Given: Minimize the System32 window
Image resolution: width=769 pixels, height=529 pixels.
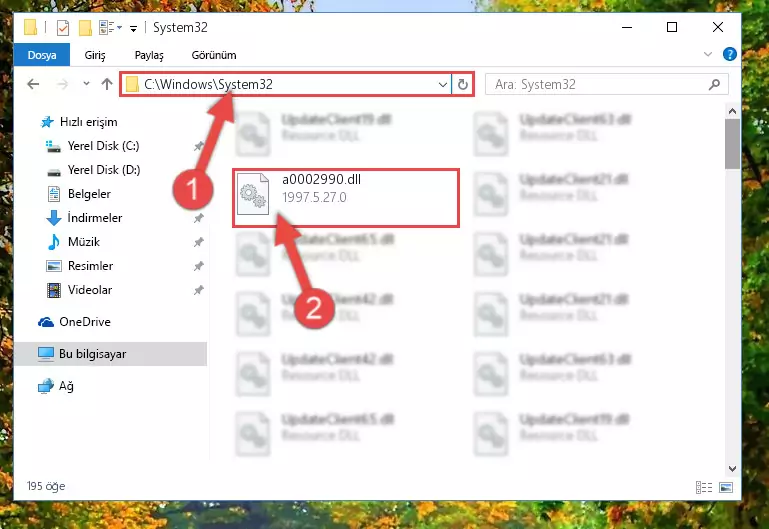Looking at the screenshot, I should coord(627,27).
